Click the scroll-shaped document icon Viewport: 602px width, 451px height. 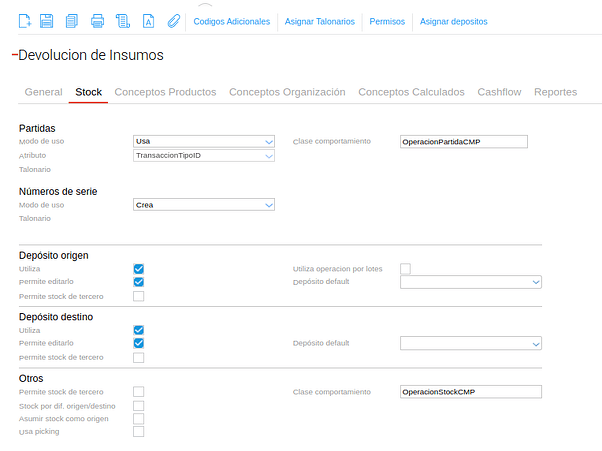pyautogui.click(x=123, y=20)
